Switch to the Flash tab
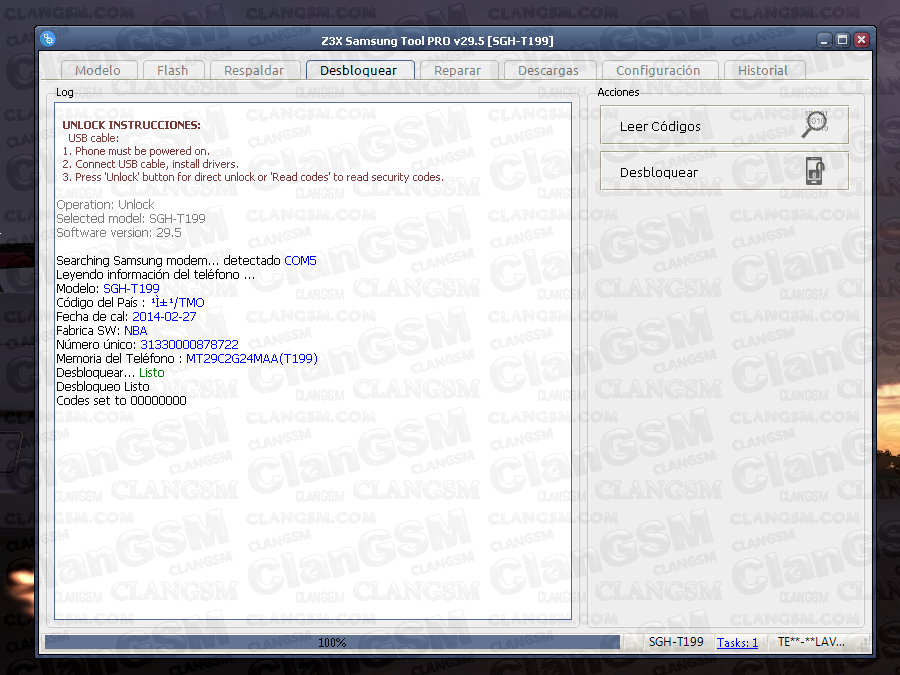The width and height of the screenshot is (900, 675). (173, 71)
